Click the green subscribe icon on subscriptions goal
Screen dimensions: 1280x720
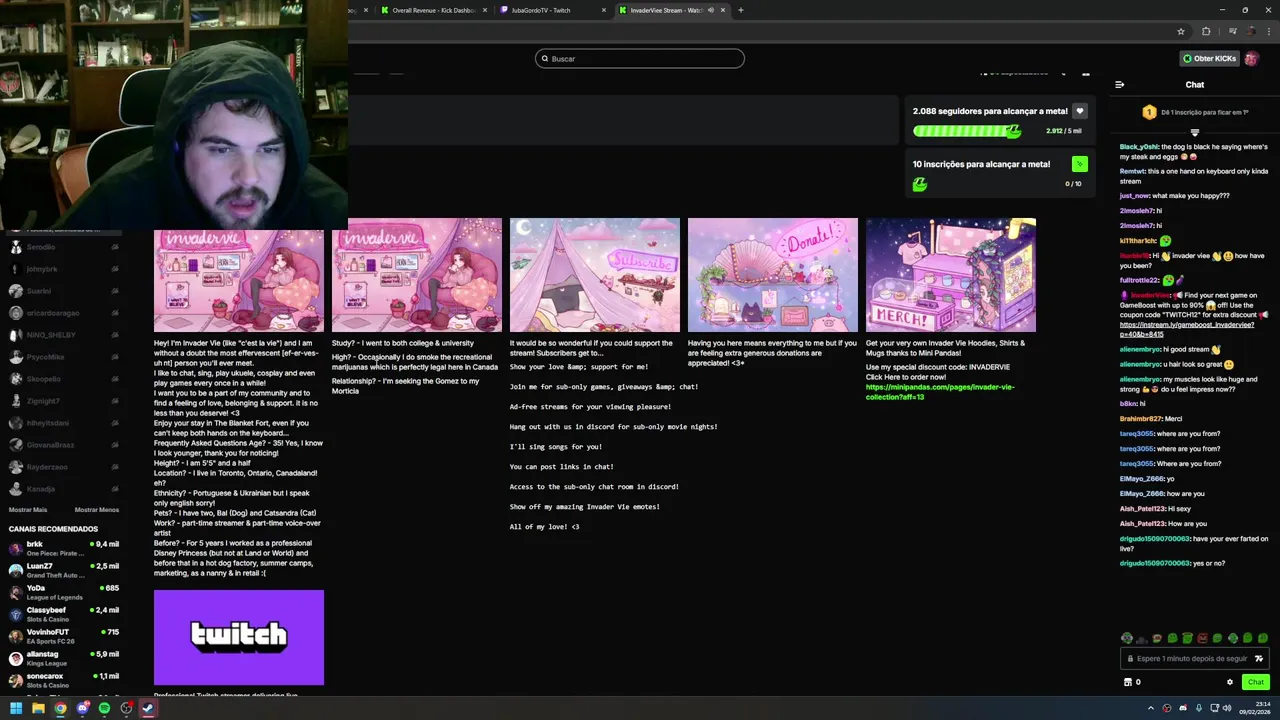1079,164
